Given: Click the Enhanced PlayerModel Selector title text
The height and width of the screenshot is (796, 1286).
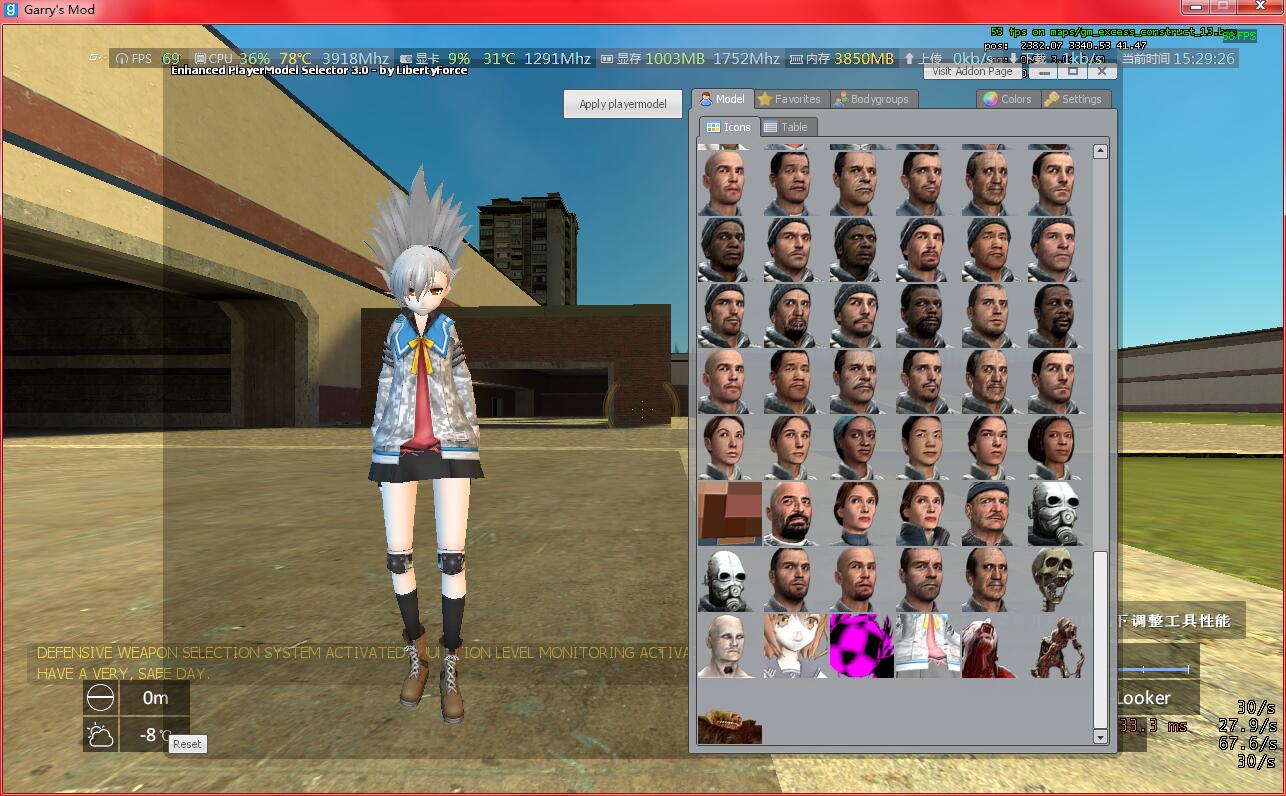Looking at the screenshot, I should pyautogui.click(x=319, y=70).
